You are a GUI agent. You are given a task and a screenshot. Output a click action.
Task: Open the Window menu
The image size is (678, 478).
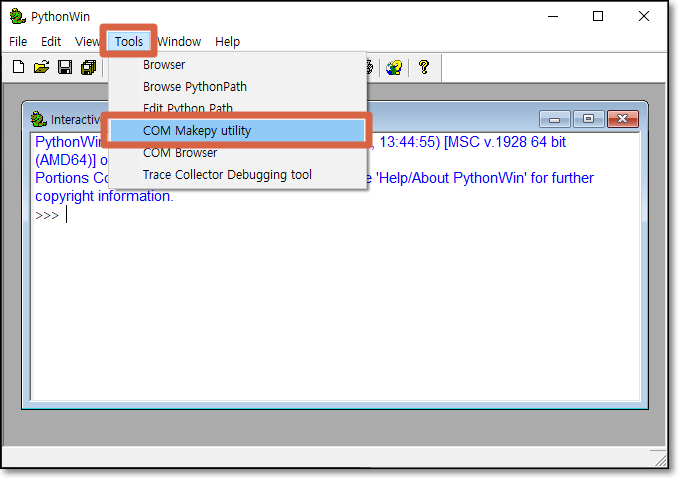179,42
